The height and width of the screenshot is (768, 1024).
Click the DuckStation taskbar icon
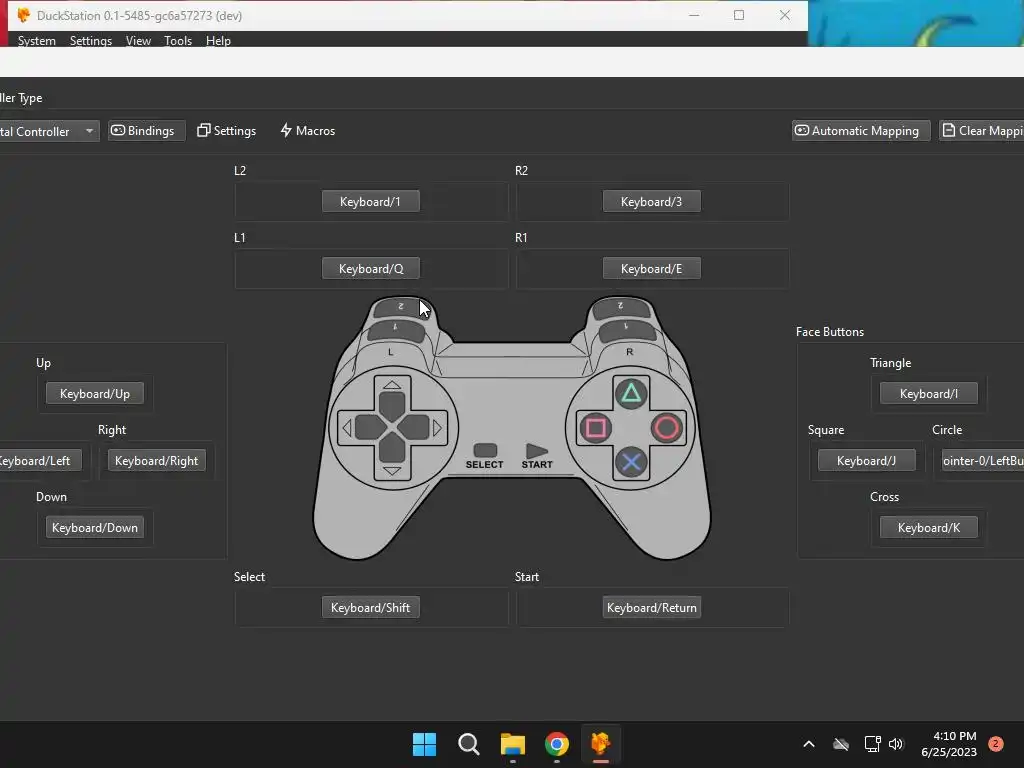pyautogui.click(x=601, y=744)
